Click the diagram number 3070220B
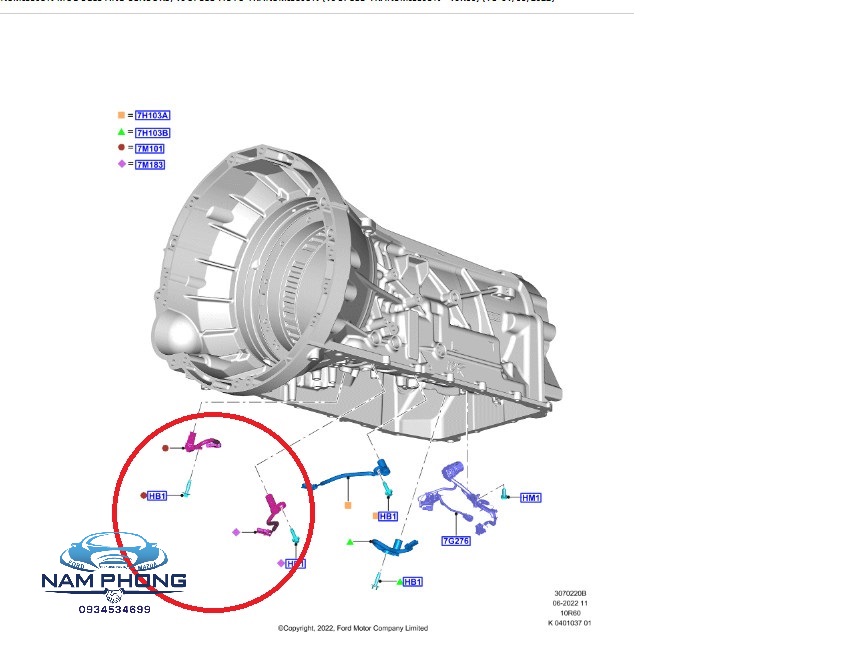The width and height of the screenshot is (842, 649). click(570, 594)
